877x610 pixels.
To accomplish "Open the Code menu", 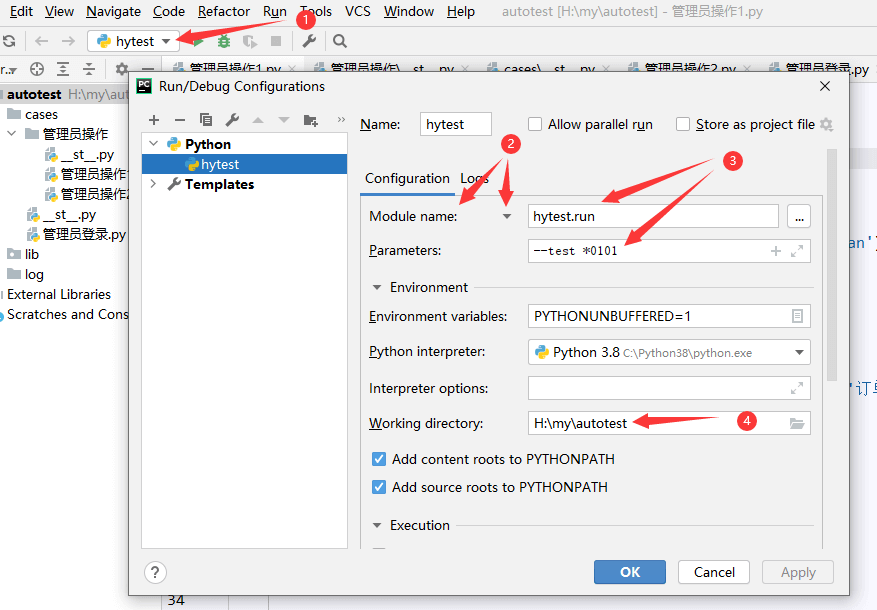I will coord(169,11).
